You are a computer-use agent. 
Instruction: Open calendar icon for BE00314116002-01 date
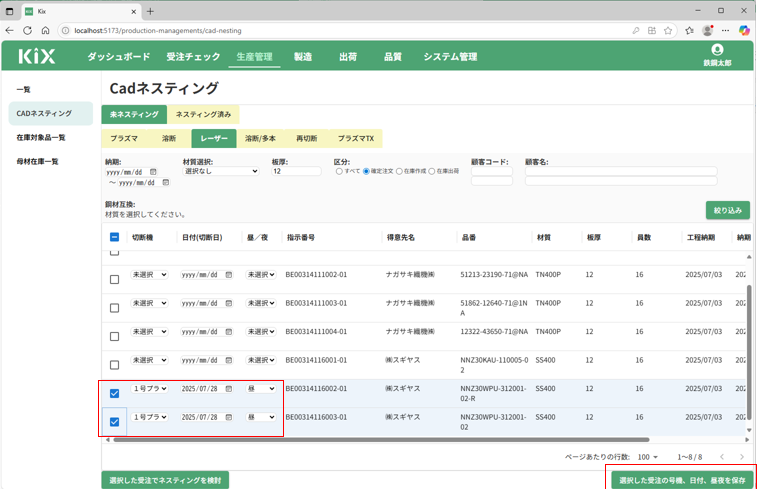(x=228, y=389)
